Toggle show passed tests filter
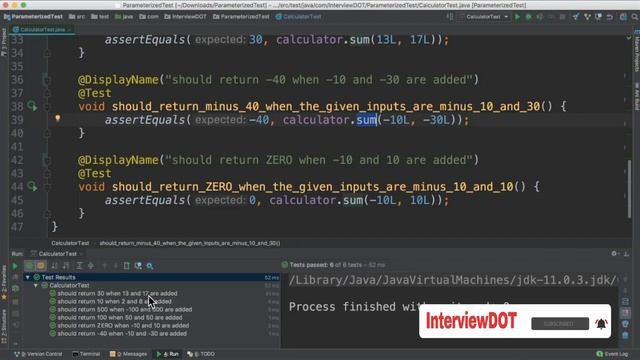 click(x=29, y=266)
